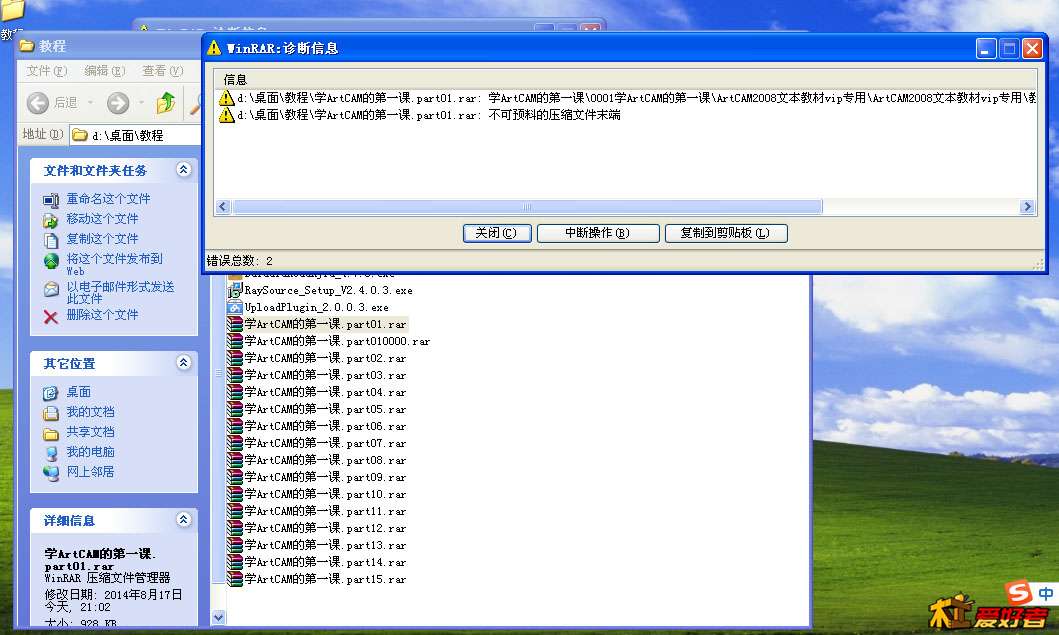The height and width of the screenshot is (635, 1059).
Task: Click the Back arrow icon in Explorer
Action: point(38,103)
